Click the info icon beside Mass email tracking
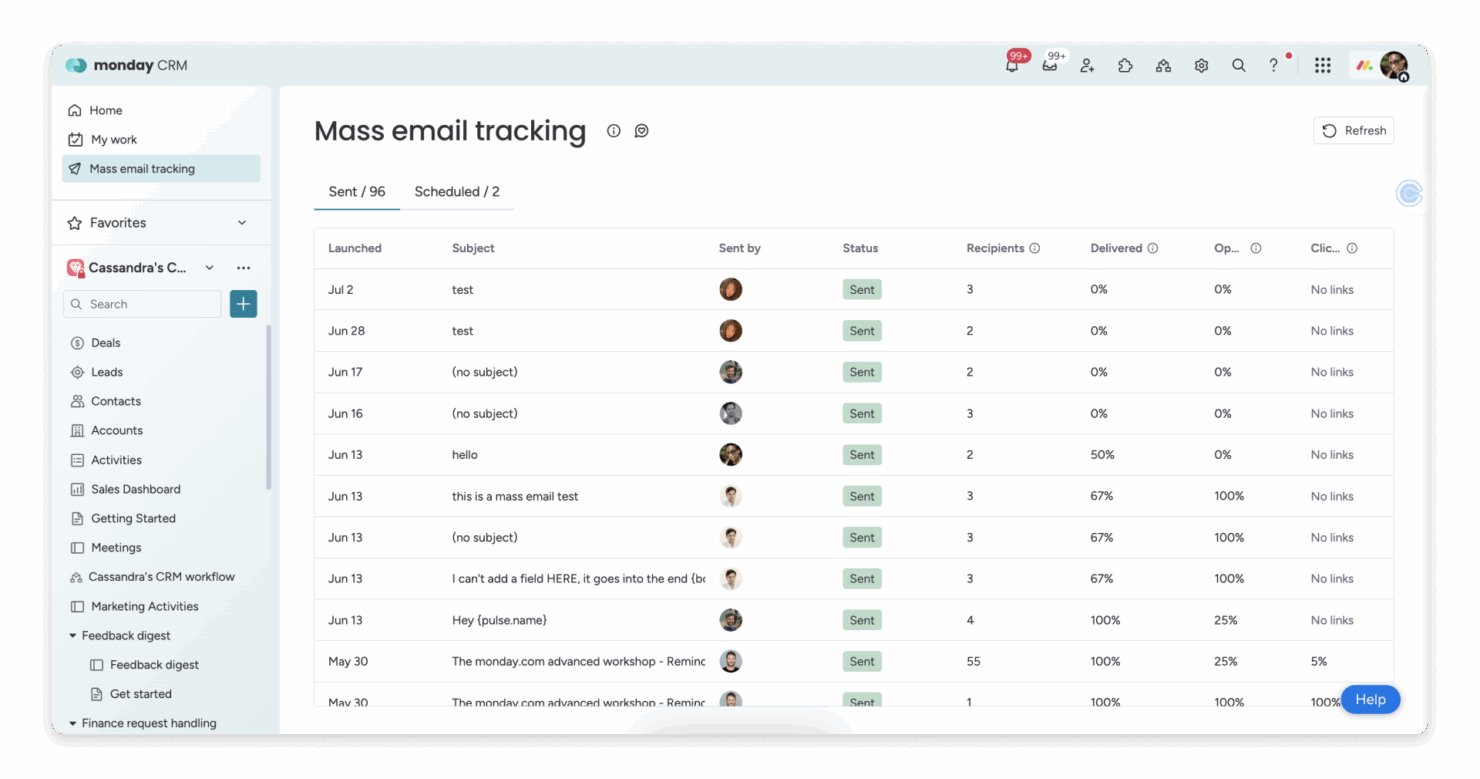The height and width of the screenshot is (779, 1480). point(613,130)
